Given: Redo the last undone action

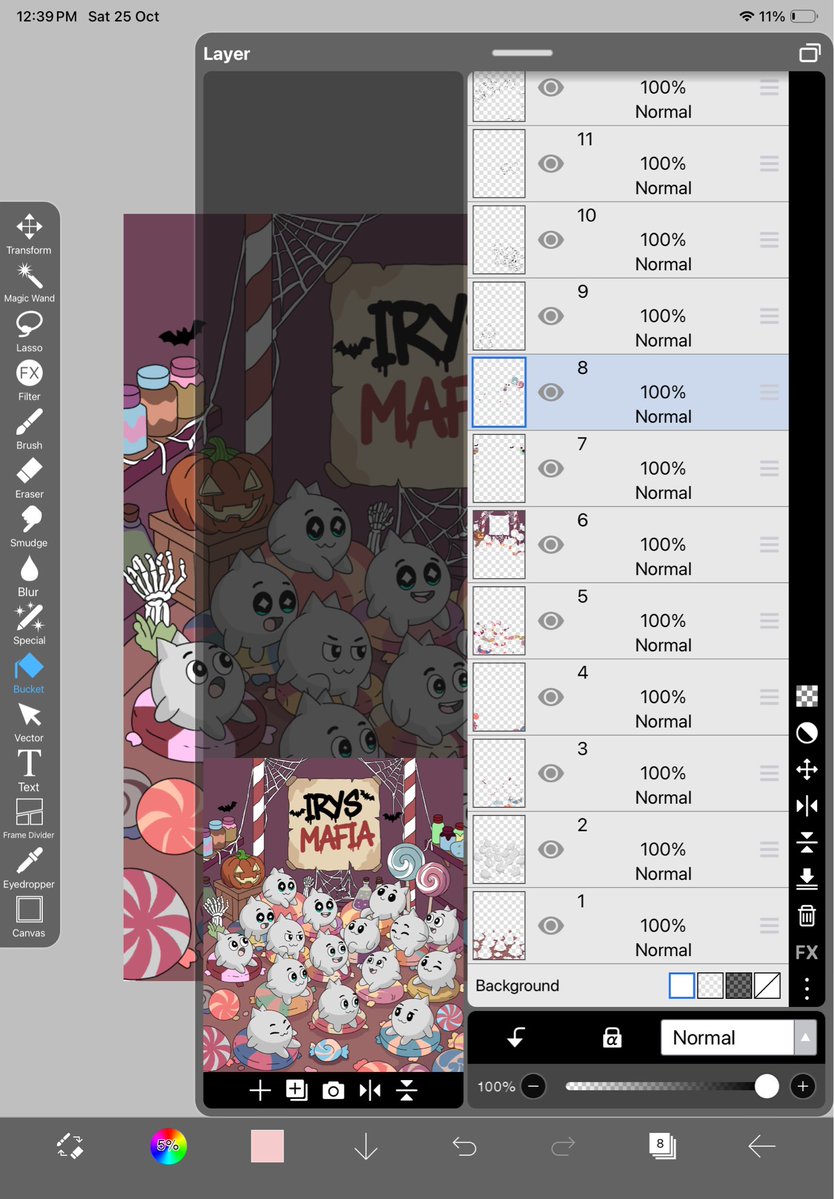Looking at the screenshot, I should click(563, 1145).
